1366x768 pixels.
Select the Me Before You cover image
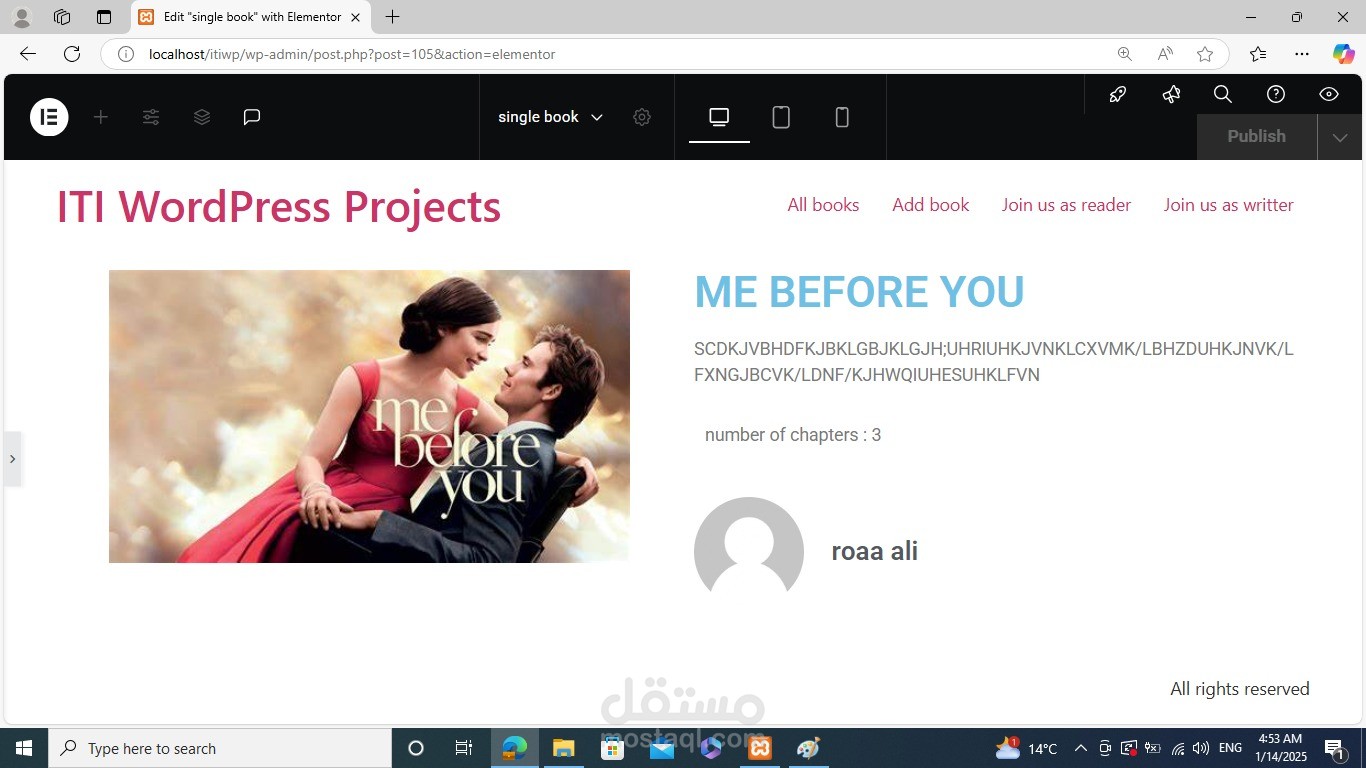coord(369,416)
